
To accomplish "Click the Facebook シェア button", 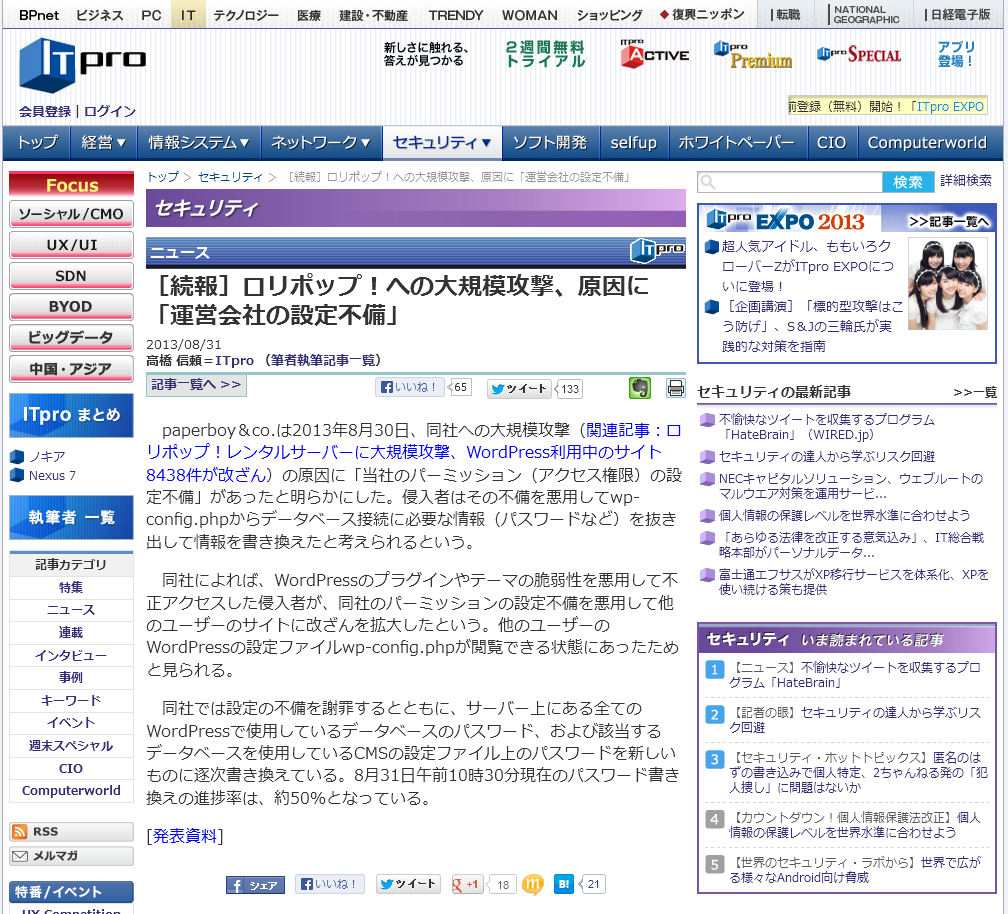I will click(255, 884).
